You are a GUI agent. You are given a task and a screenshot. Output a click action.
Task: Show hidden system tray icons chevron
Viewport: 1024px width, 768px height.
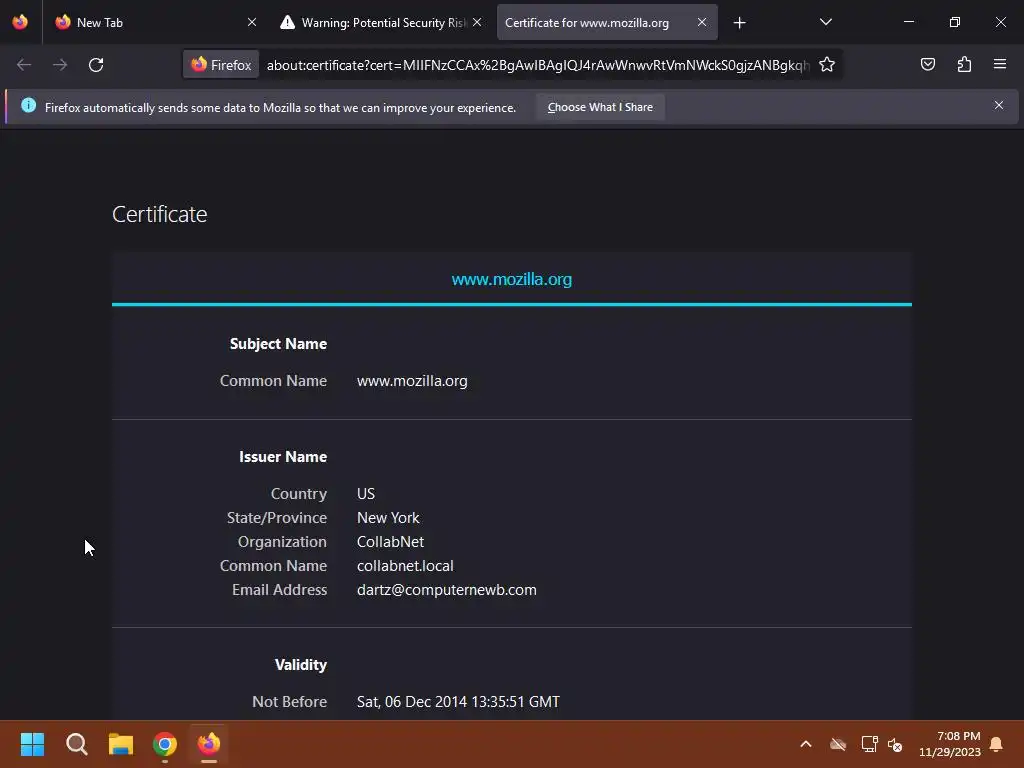(806, 744)
